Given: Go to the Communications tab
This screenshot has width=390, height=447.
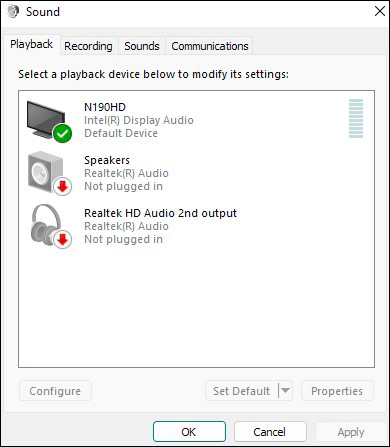Looking at the screenshot, I should coord(210,46).
